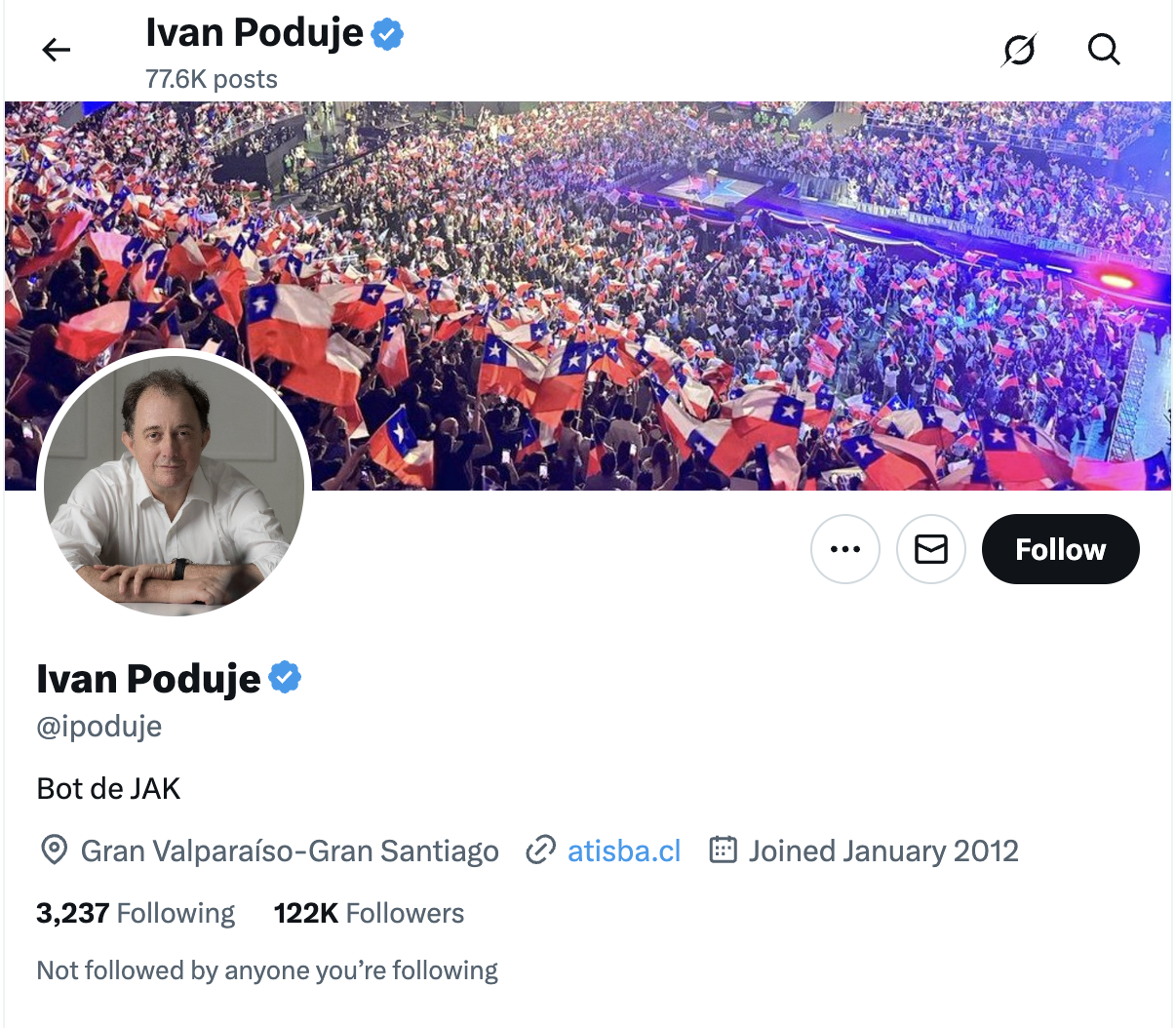View the 122K Followers list

click(369, 913)
